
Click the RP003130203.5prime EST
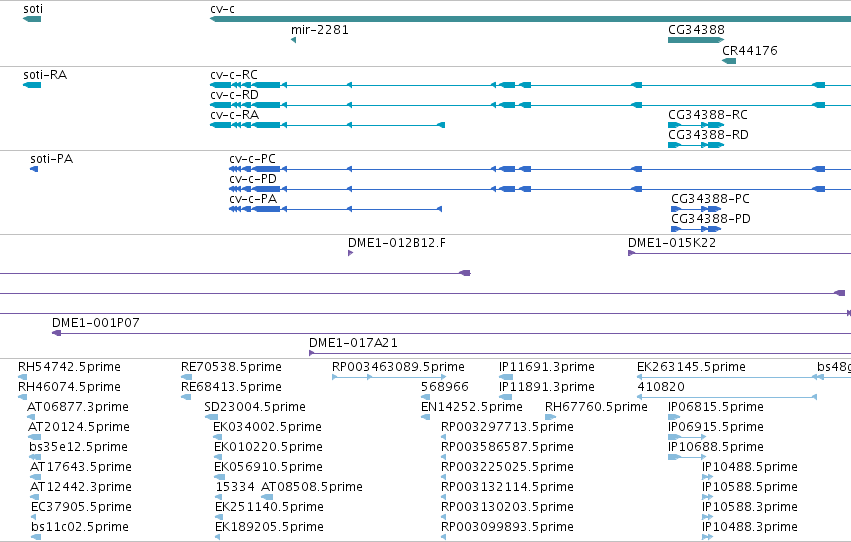444,517
